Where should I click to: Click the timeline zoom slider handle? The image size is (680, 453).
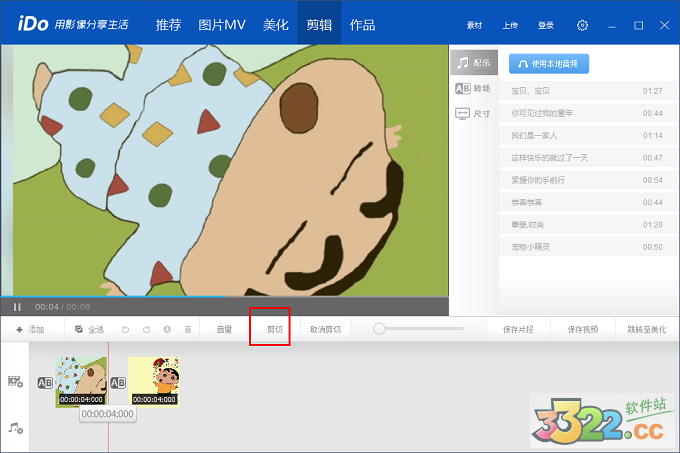coord(379,328)
